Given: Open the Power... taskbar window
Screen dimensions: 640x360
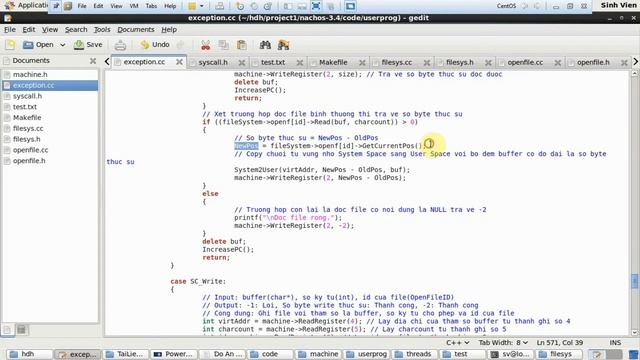Looking at the screenshot, I should coord(174,354).
